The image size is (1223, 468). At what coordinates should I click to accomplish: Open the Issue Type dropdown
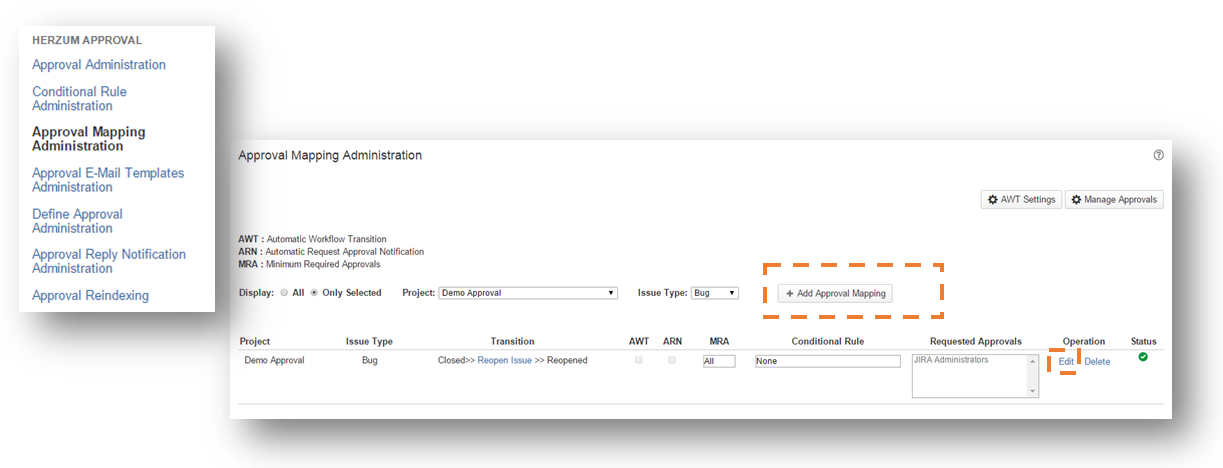click(x=715, y=293)
